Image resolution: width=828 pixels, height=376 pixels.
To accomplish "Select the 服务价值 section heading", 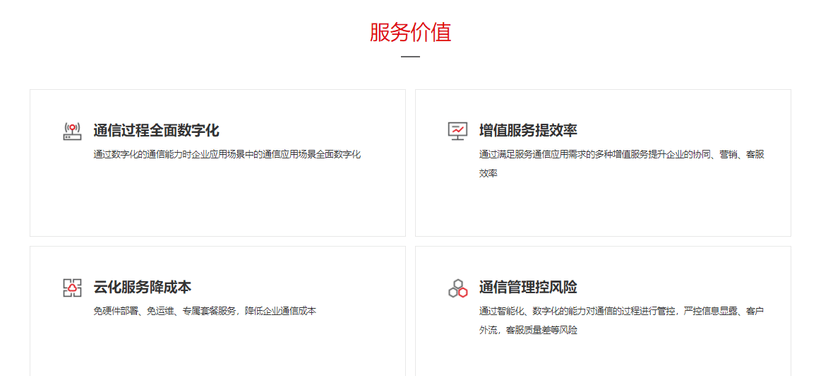I will (x=410, y=33).
